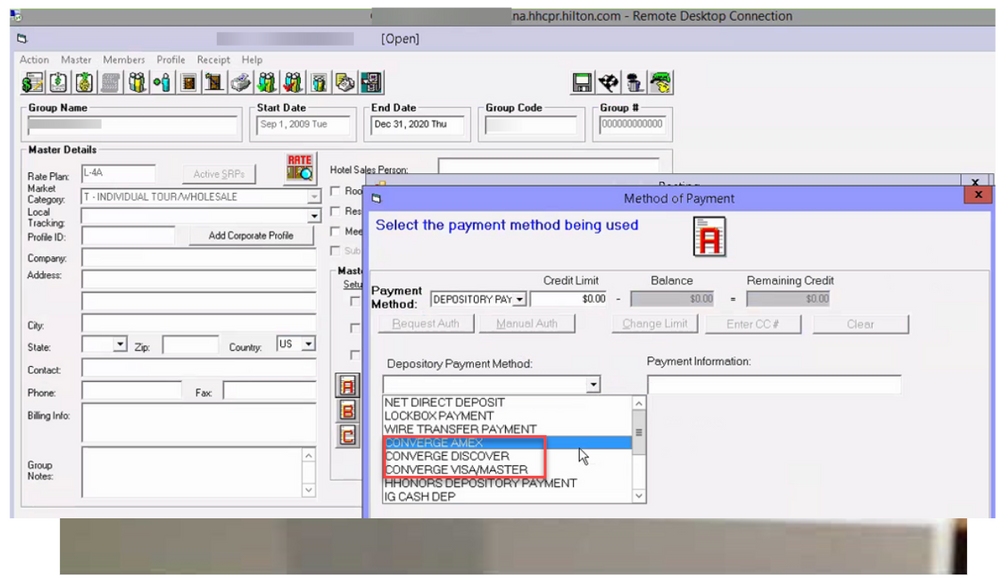
Task: Open the Master menu
Action: point(76,60)
